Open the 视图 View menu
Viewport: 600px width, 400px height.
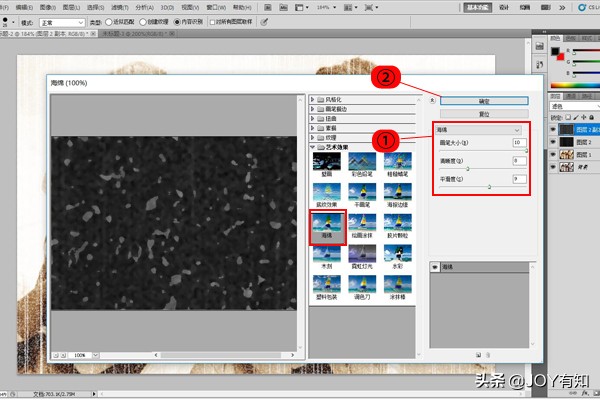(190, 7)
